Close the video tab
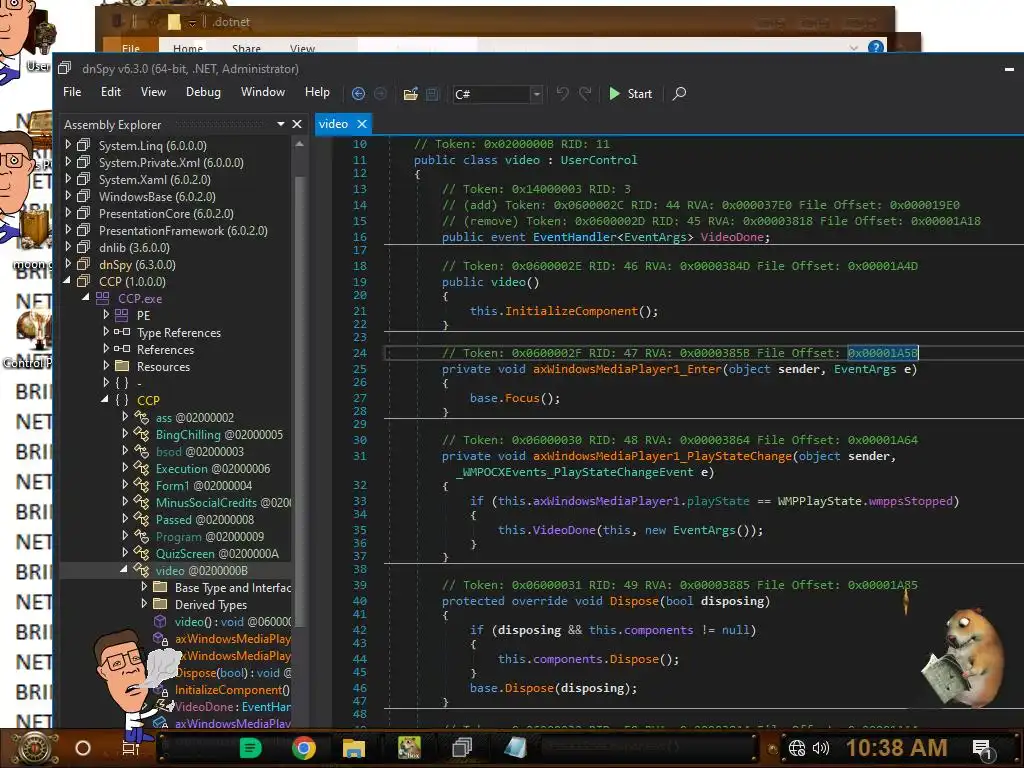The image size is (1024, 768). click(x=362, y=123)
